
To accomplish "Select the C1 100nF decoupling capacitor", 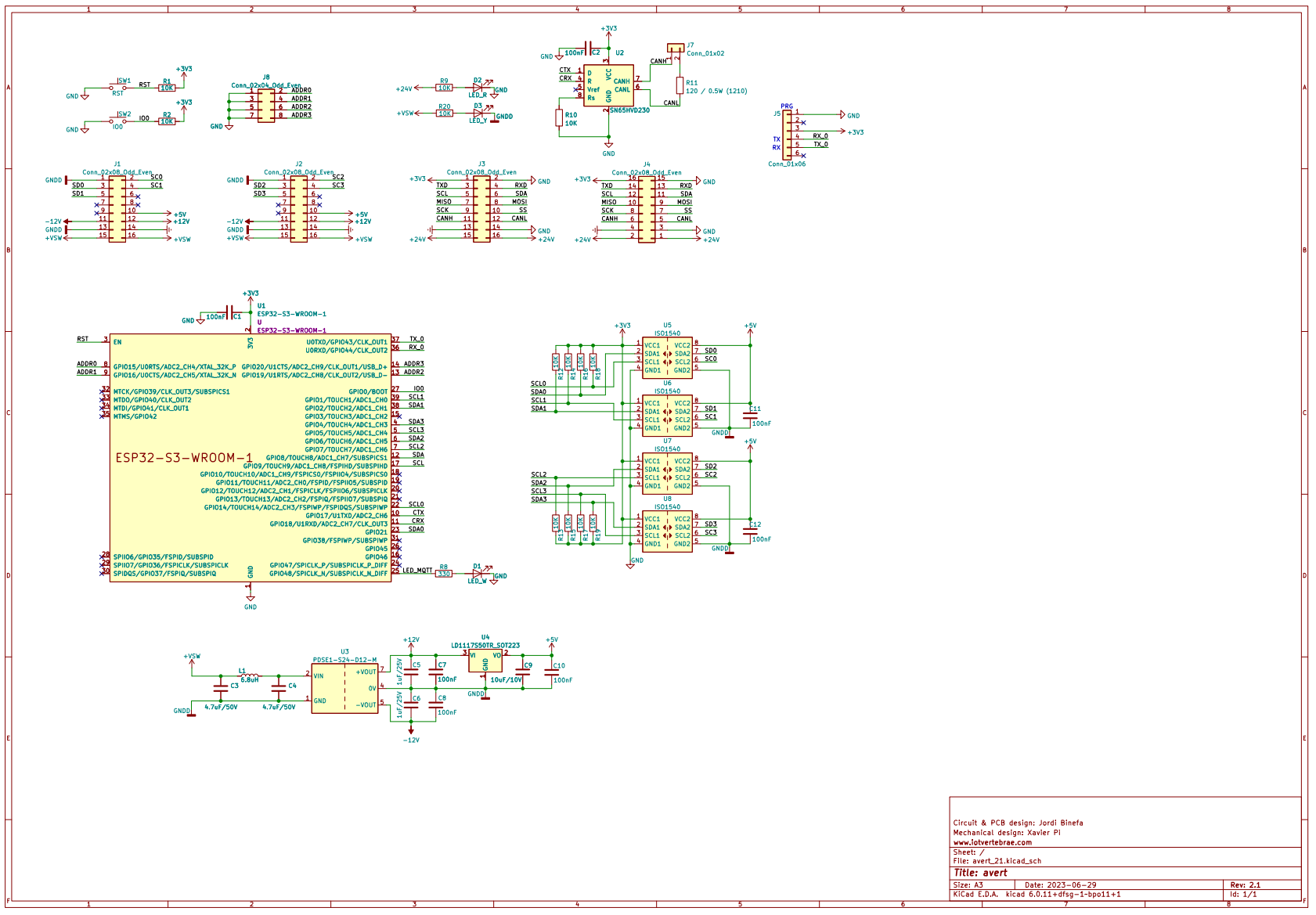I will 229,312.
